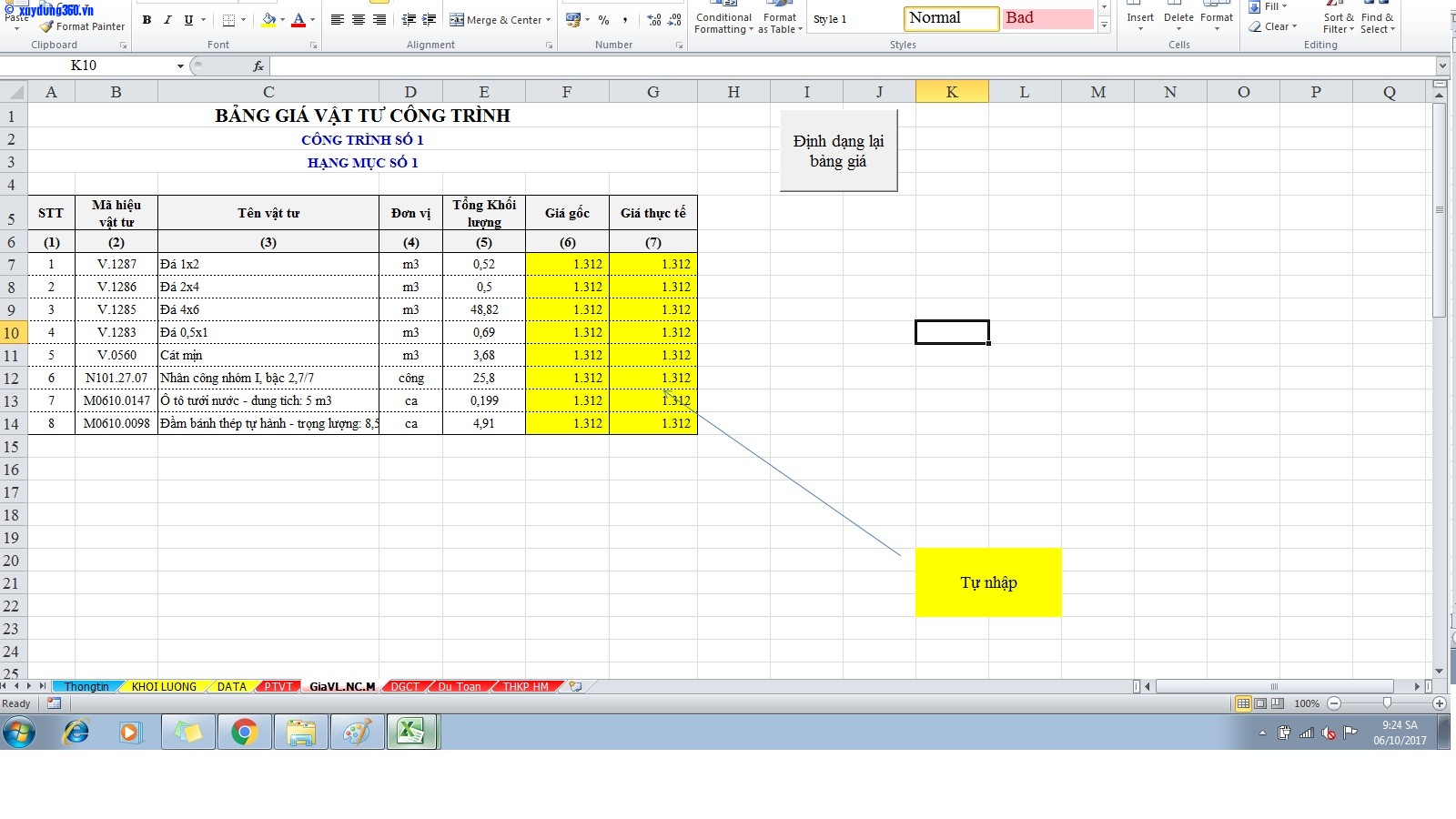The width and height of the screenshot is (1456, 819).
Task: Toggle Italic formatting
Action: 167,20
